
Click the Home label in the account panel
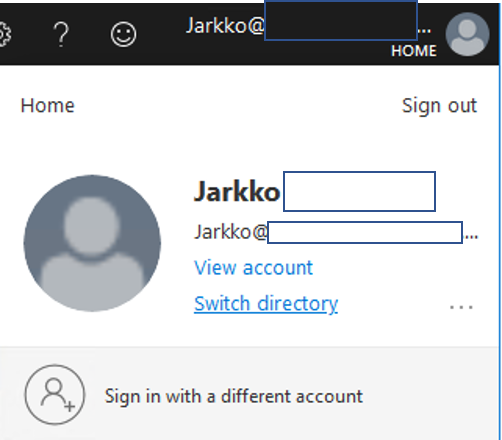pos(47,106)
